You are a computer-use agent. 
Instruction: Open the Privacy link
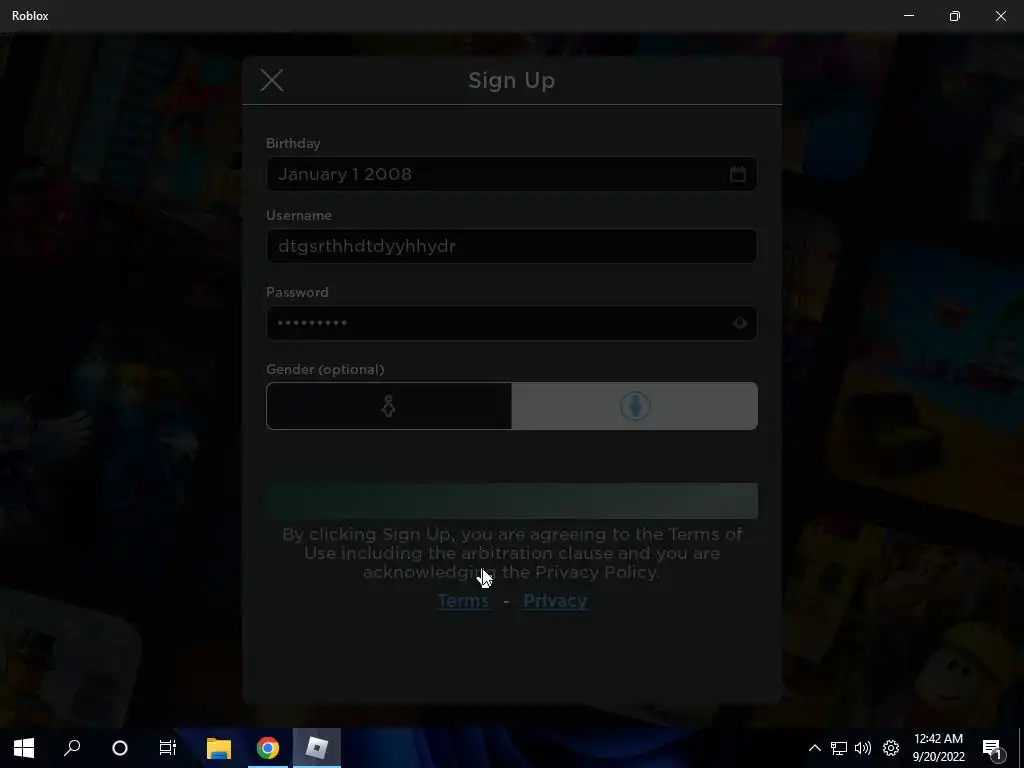click(555, 601)
